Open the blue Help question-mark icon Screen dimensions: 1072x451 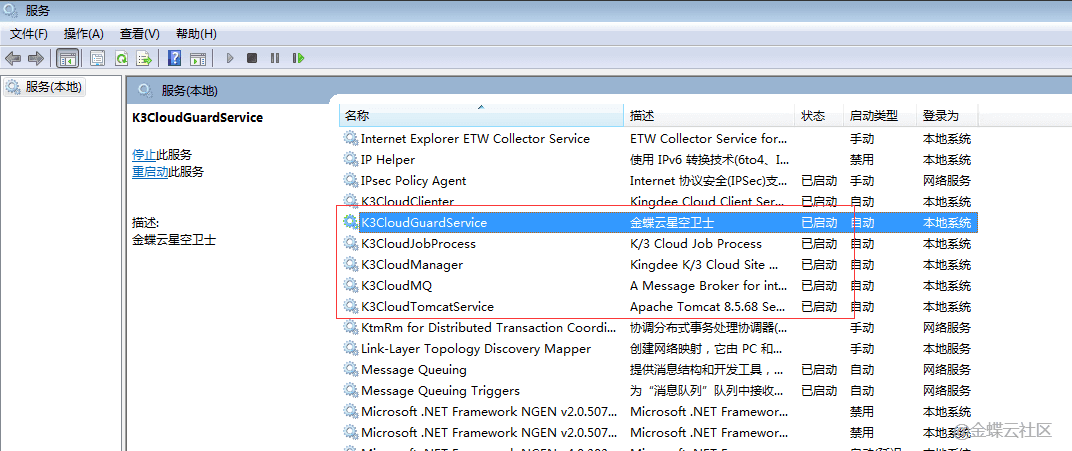(174, 58)
